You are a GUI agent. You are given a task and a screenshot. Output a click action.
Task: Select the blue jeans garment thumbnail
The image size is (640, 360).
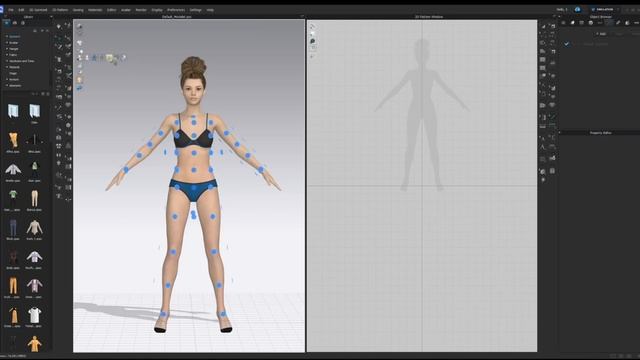[13, 227]
